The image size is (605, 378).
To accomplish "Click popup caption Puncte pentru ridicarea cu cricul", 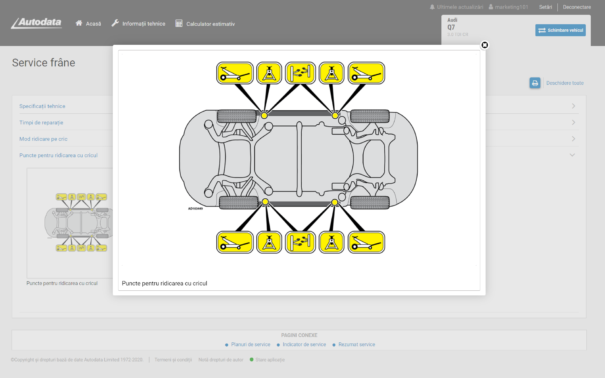I will 164,283.
